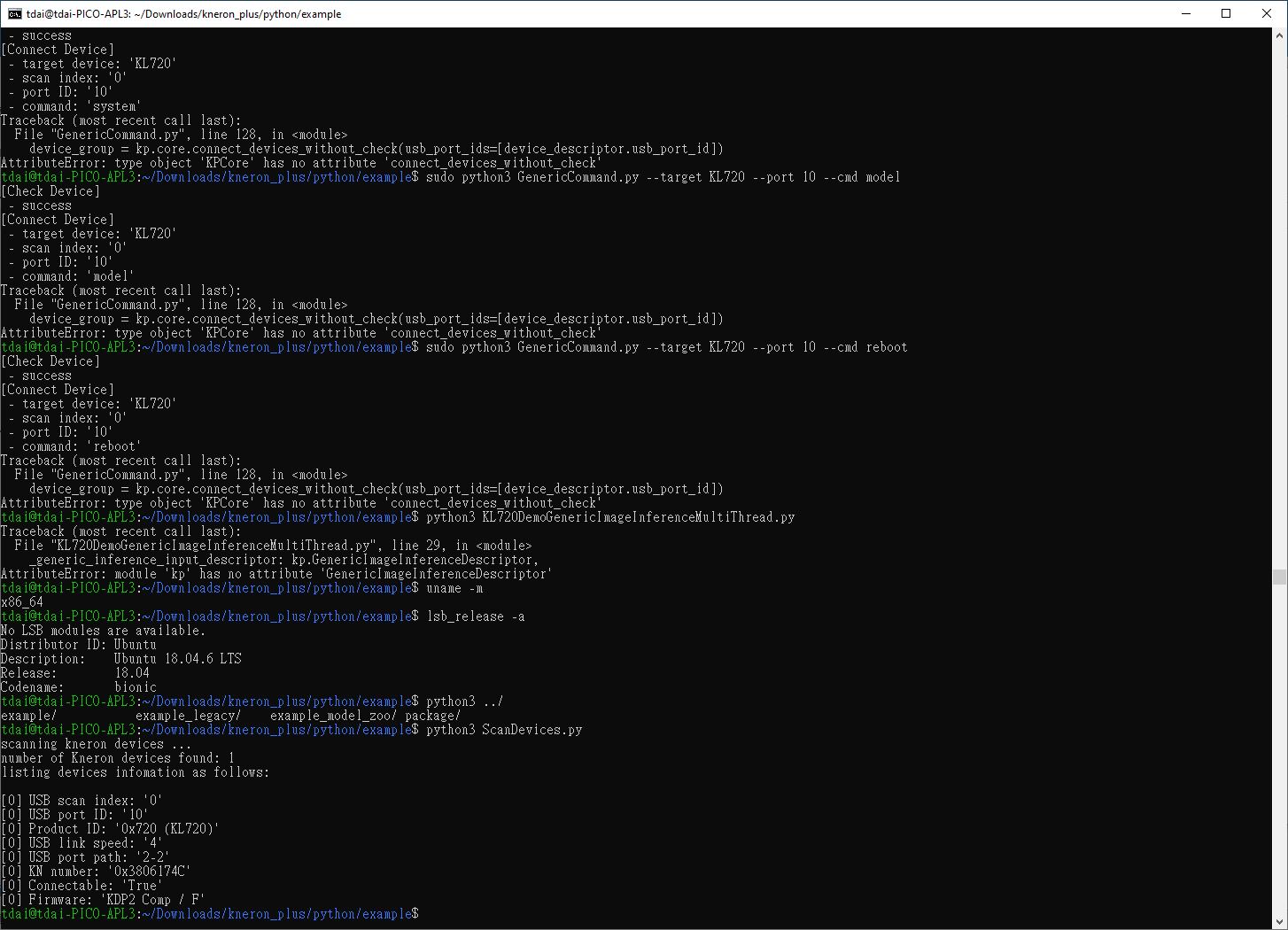Click 'listing devices infomation as follows:' line
The width and height of the screenshot is (1288, 930).
[x=136, y=772]
